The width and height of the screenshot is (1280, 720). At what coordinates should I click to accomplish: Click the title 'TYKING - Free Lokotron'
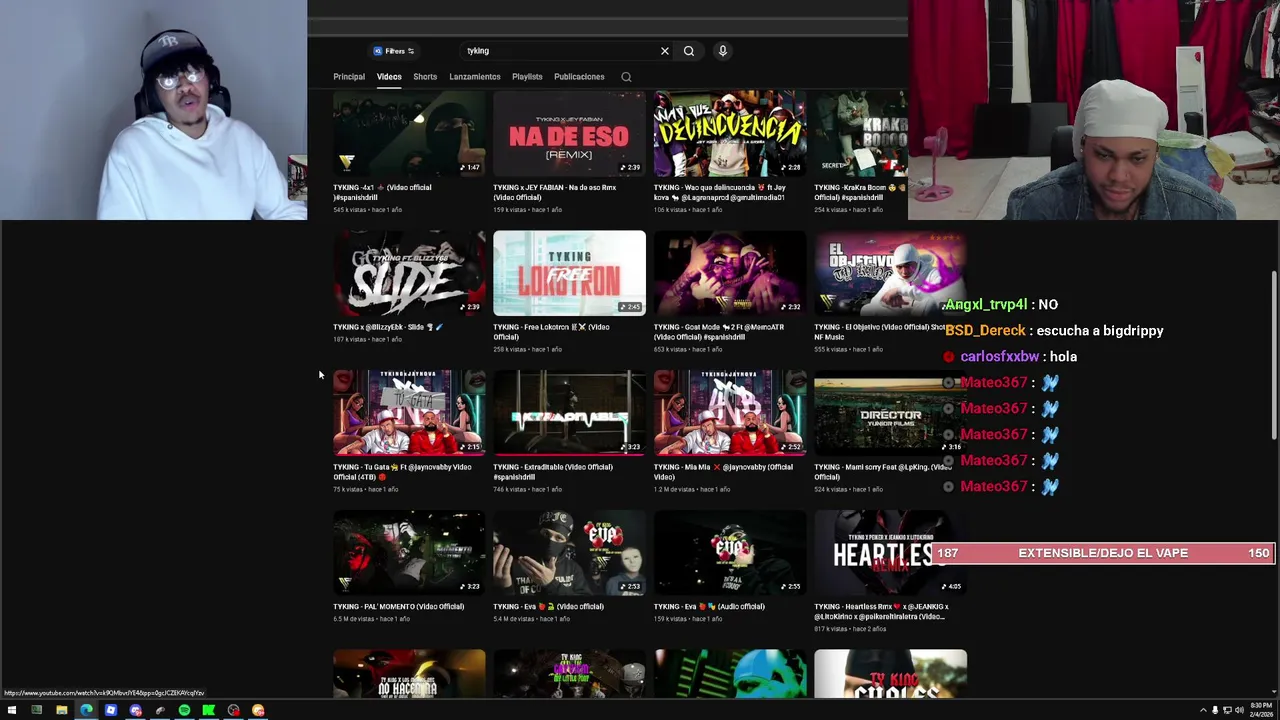click(x=551, y=332)
